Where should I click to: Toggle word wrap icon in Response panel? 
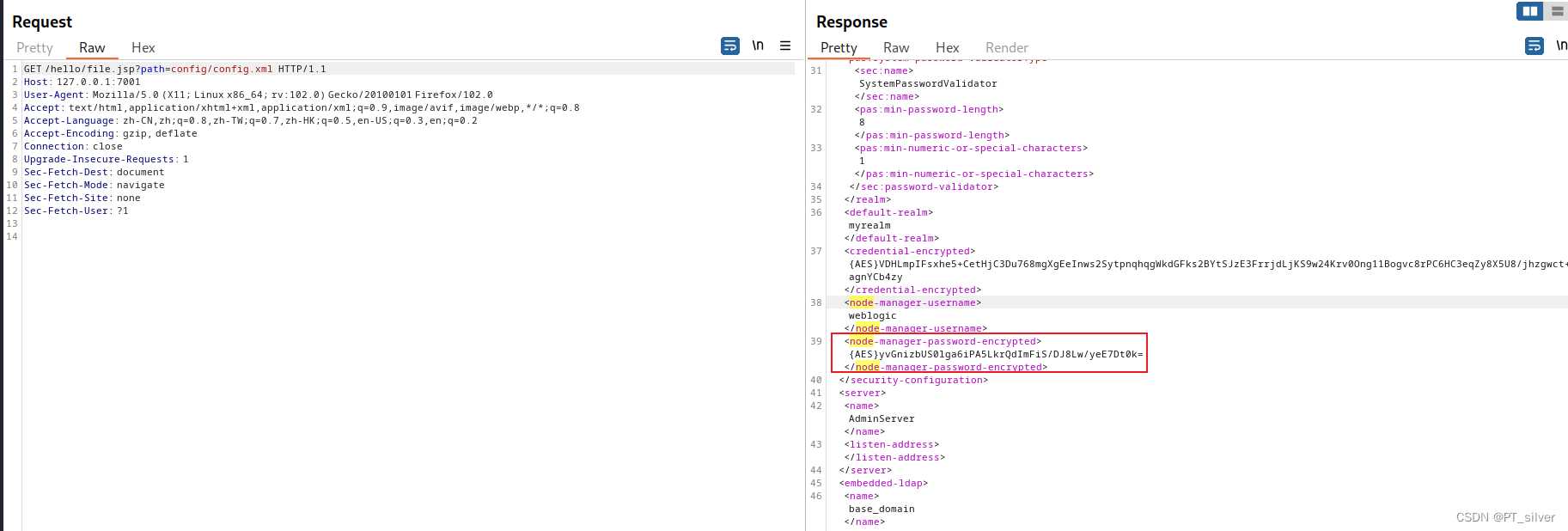[1534, 46]
